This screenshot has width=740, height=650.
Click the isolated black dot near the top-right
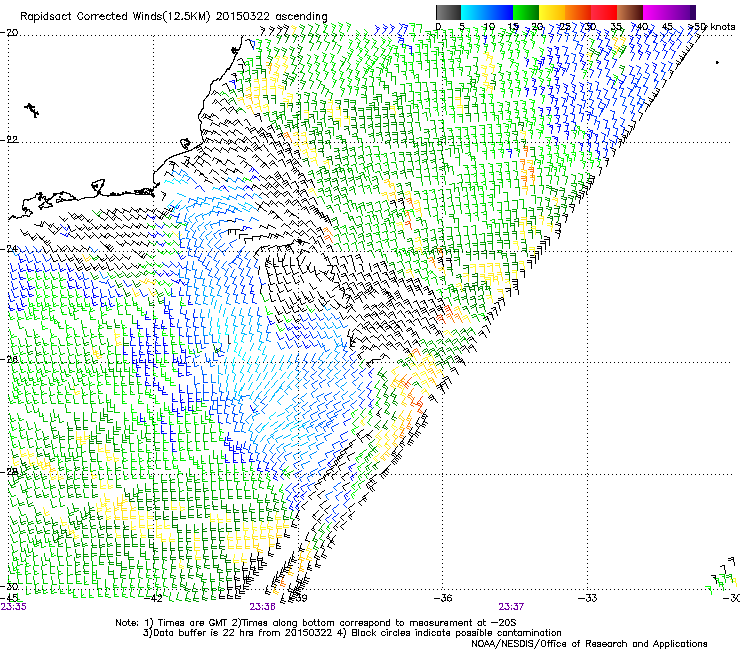tap(717, 62)
